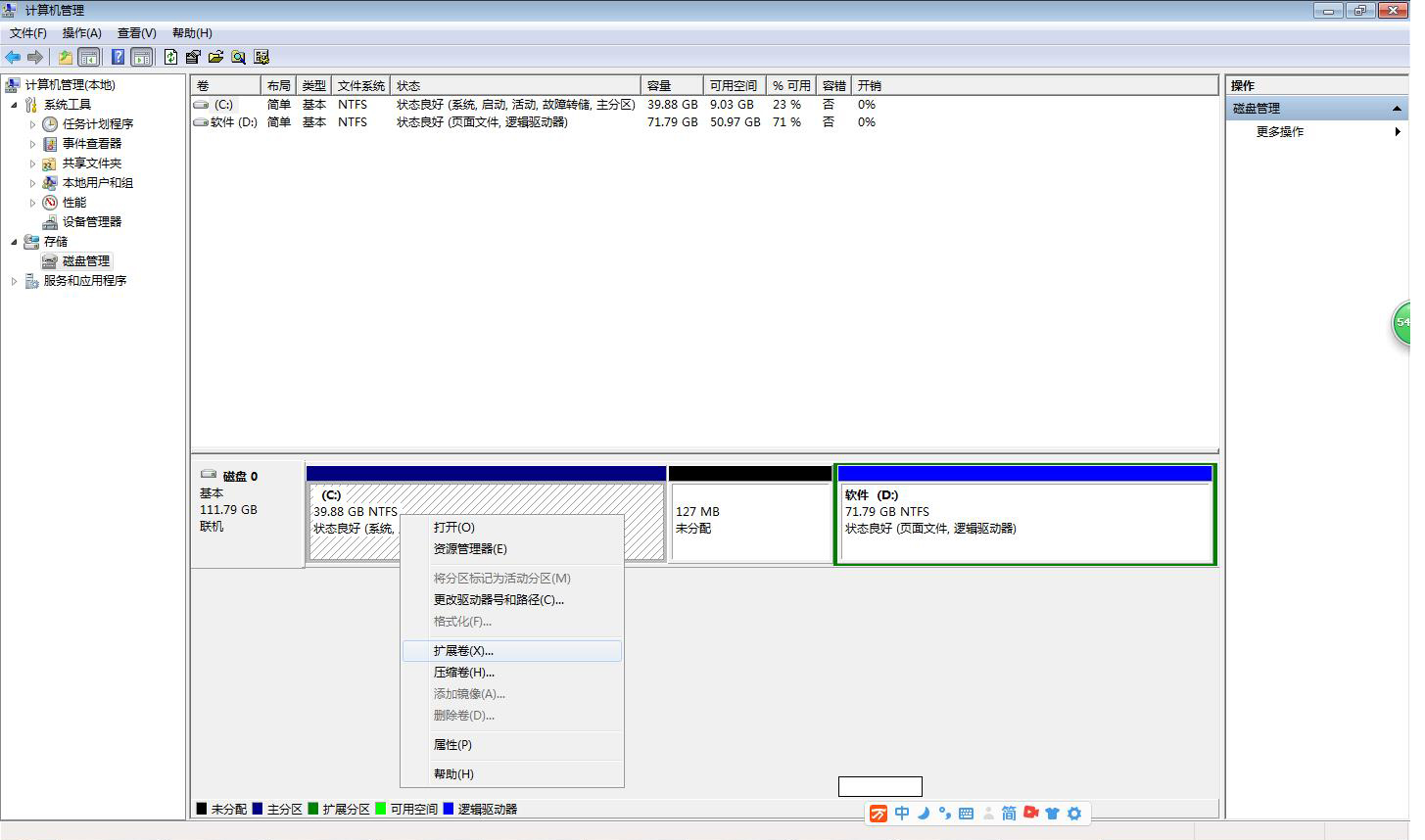Screen dimensions: 1425x840
Task: Open the 查看(V) menu
Action: 137,33
